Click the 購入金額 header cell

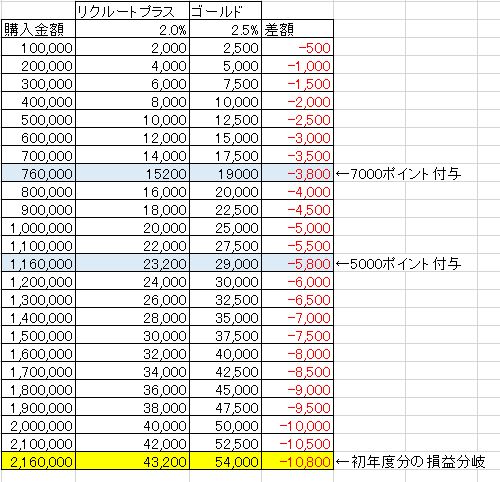[x=39, y=29]
